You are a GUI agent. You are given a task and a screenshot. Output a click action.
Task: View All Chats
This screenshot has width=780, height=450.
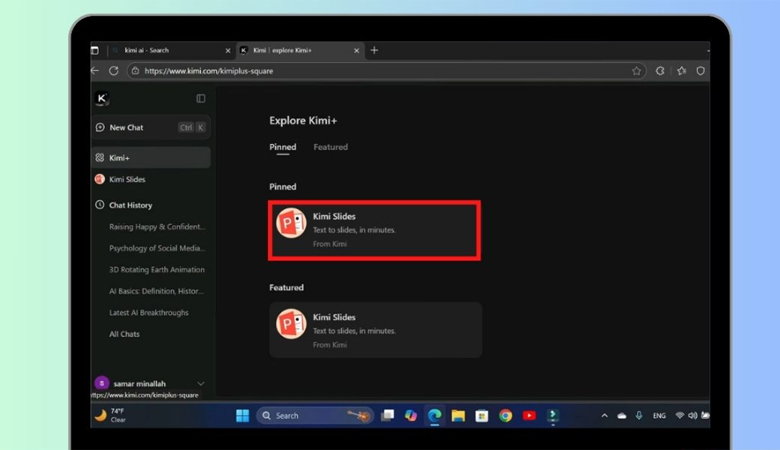tap(124, 334)
